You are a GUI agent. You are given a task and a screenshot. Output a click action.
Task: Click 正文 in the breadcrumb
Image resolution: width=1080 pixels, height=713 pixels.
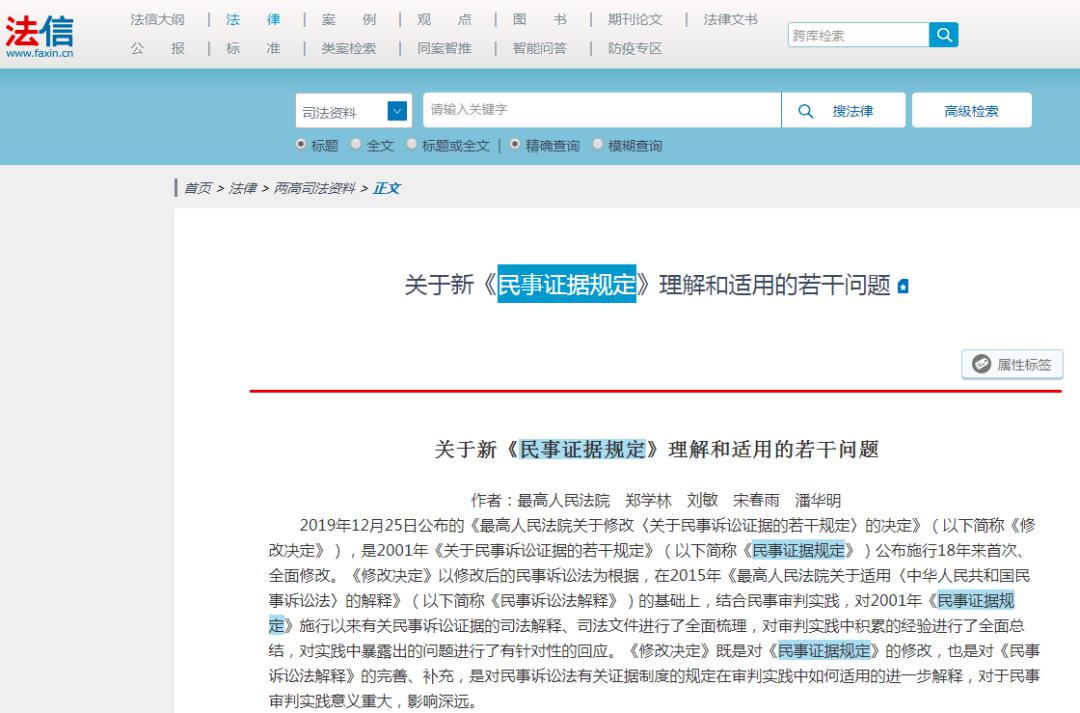click(x=386, y=188)
